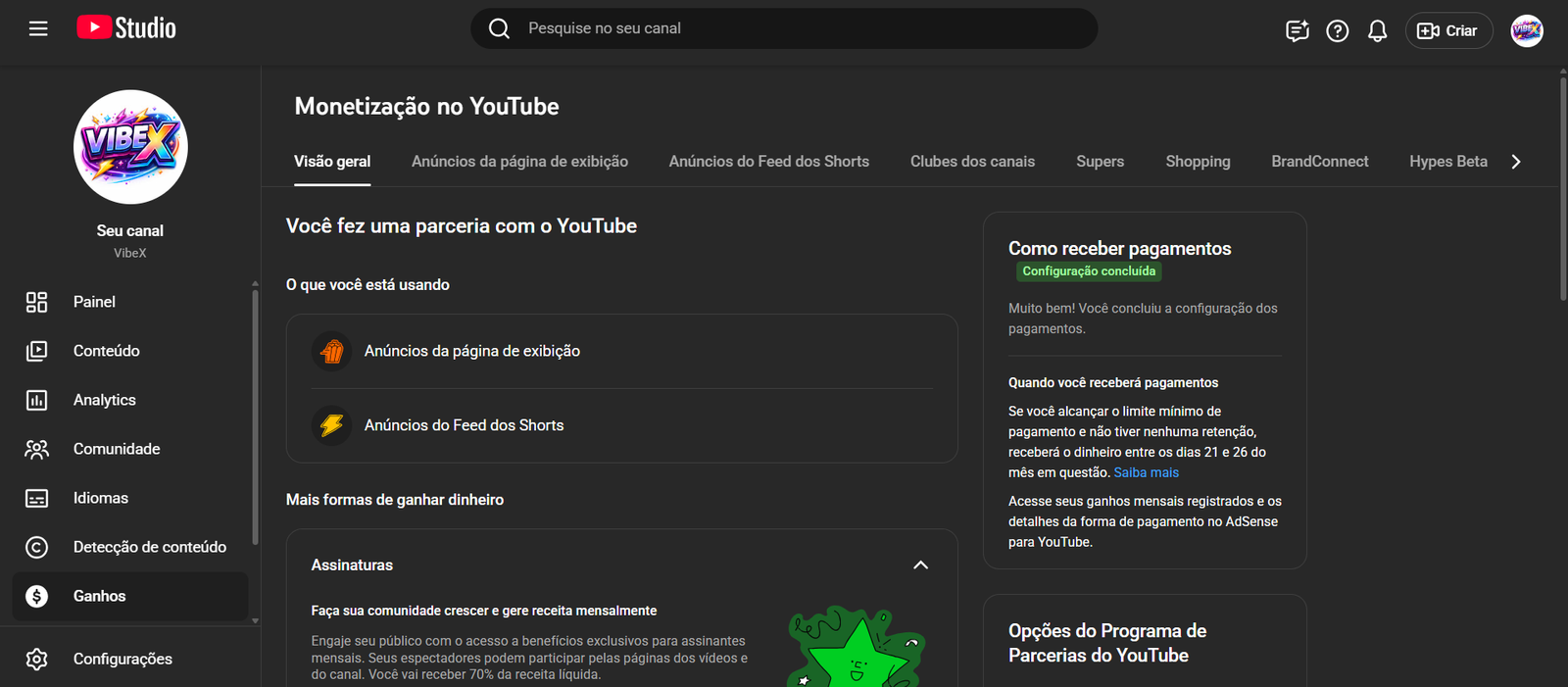The height and width of the screenshot is (687, 1568).
Task: Follow the Saiba mais link
Action: [x=1146, y=472]
